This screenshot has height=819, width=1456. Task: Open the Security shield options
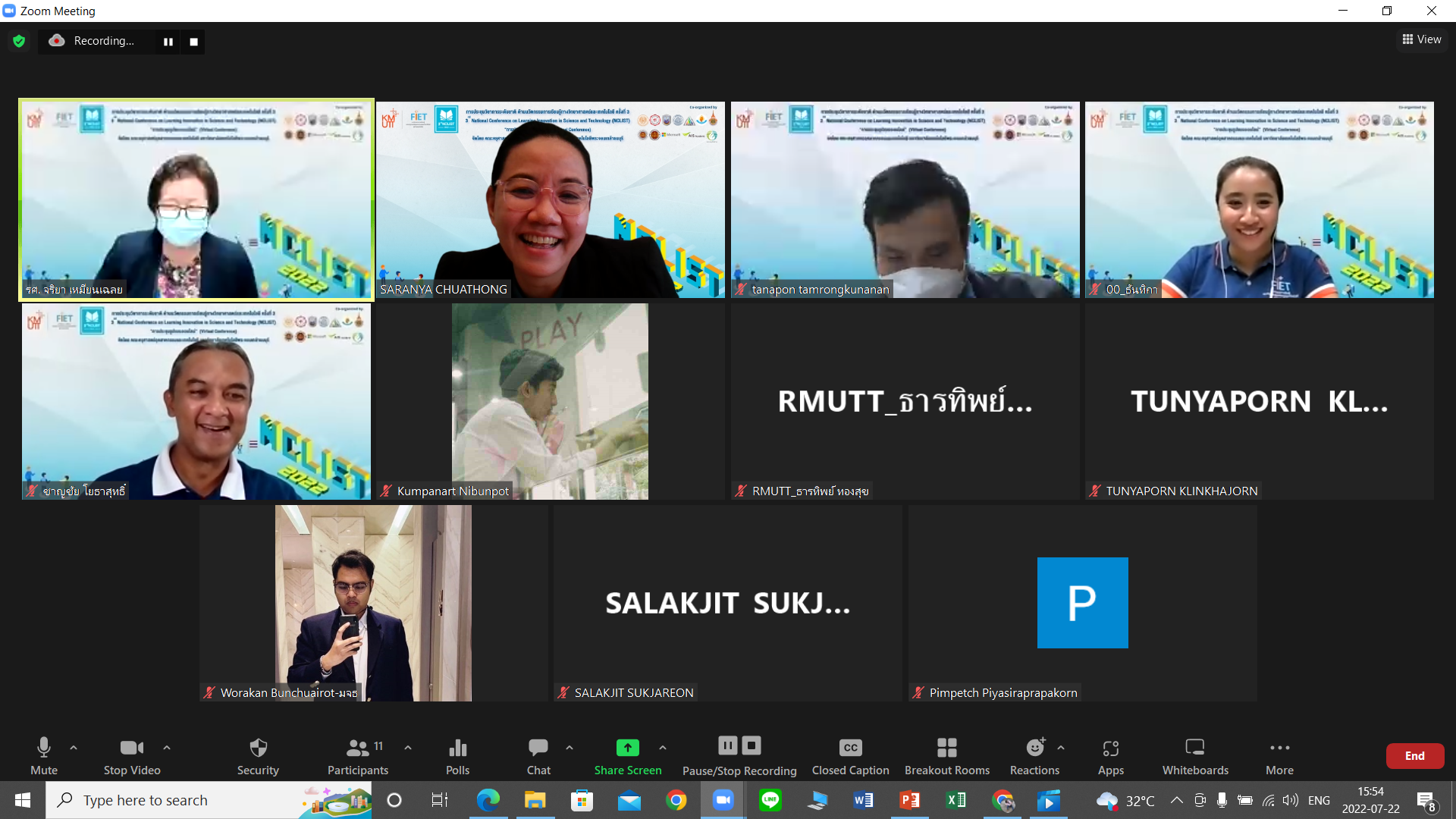point(258,756)
